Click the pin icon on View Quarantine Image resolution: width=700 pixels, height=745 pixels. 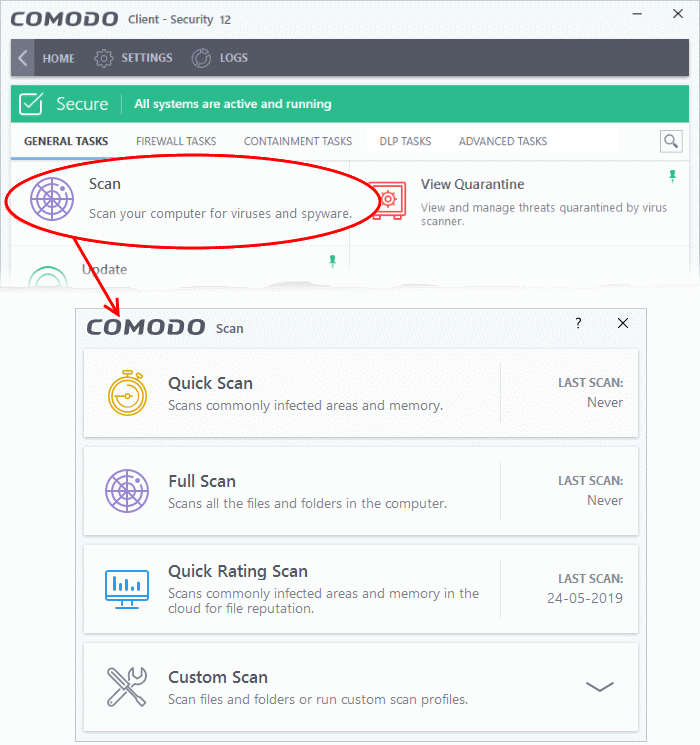point(672,176)
